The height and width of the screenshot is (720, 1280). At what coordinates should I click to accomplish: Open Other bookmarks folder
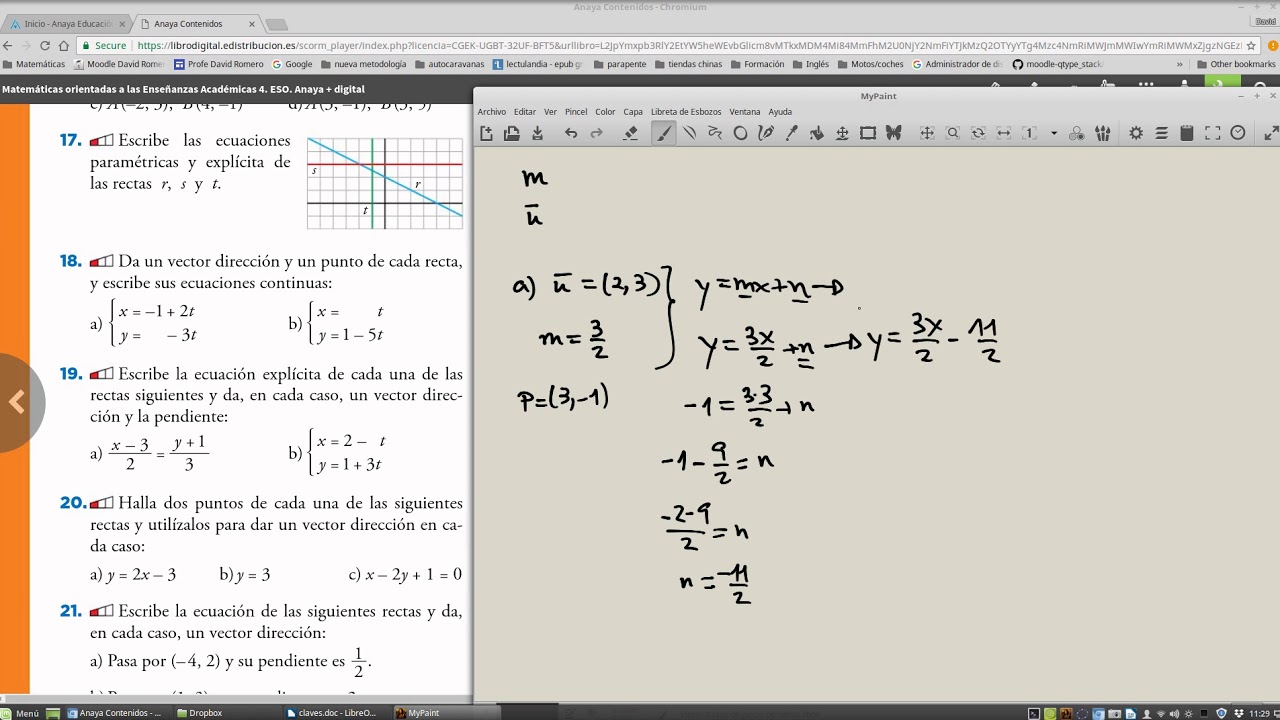pos(1236,64)
